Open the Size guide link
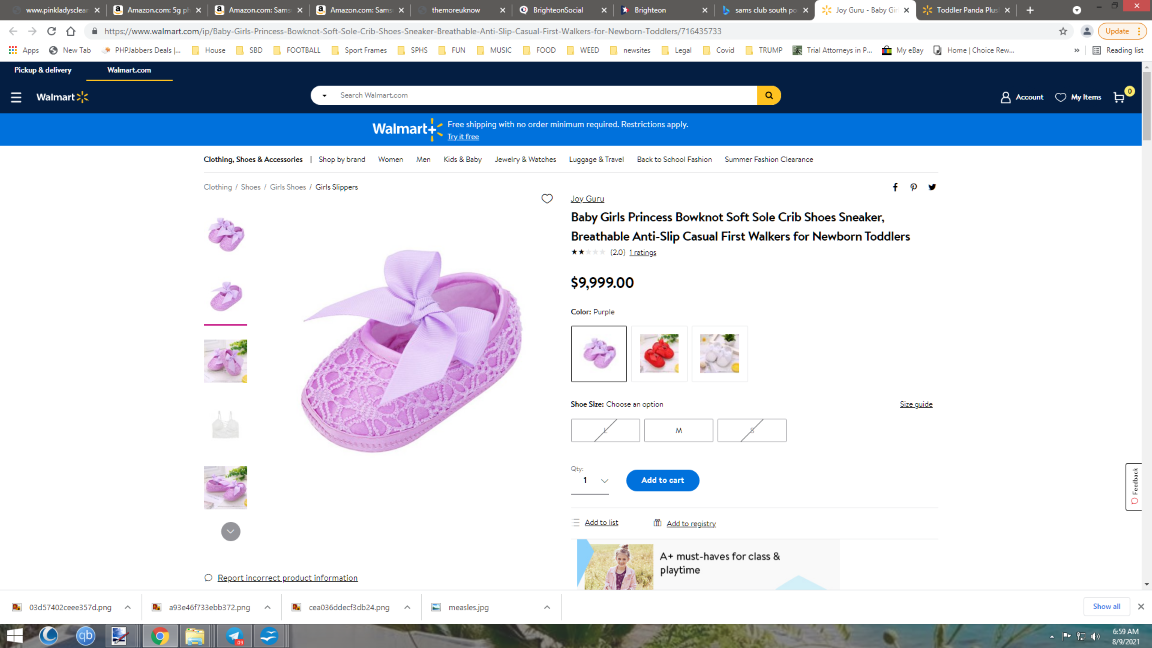Viewport: 1152px width, 648px height. coord(915,404)
